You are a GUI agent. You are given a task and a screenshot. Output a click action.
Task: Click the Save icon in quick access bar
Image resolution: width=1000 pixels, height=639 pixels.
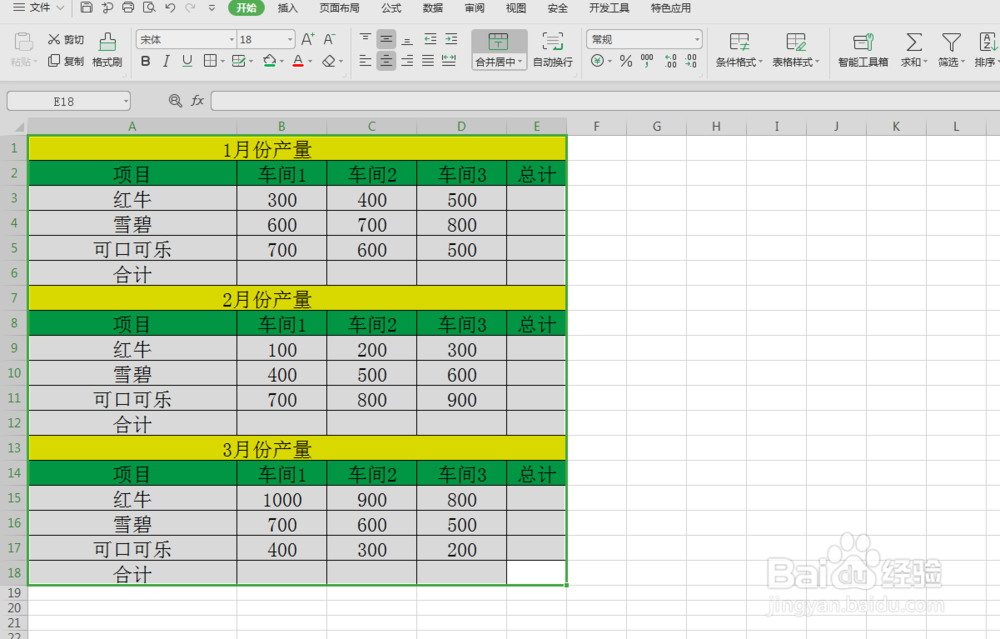tap(87, 8)
